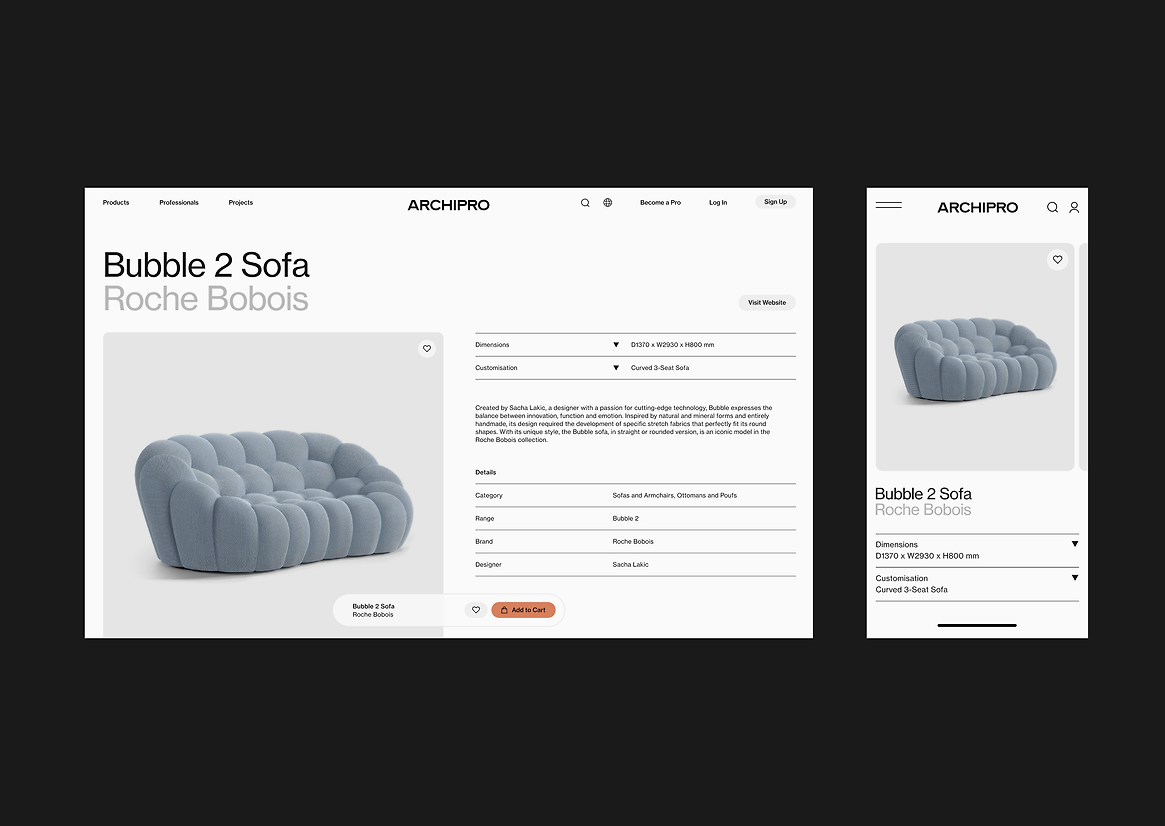Open the Products menu
Screen dimensions: 1165x826
click(x=116, y=203)
